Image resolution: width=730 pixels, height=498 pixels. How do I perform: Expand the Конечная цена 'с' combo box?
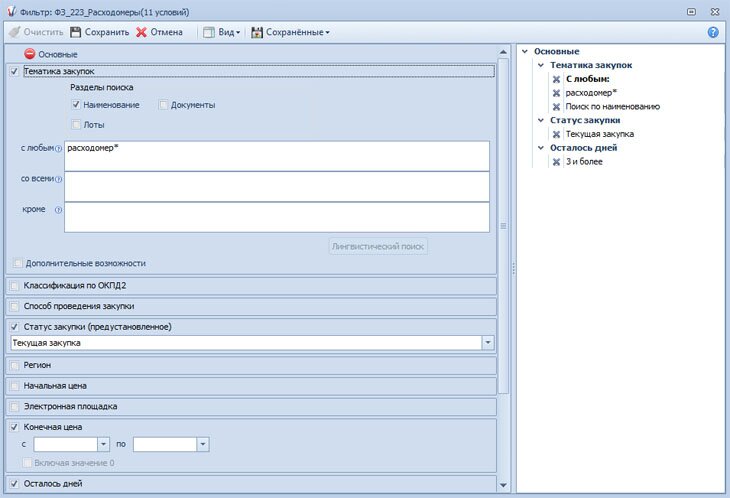coord(103,444)
